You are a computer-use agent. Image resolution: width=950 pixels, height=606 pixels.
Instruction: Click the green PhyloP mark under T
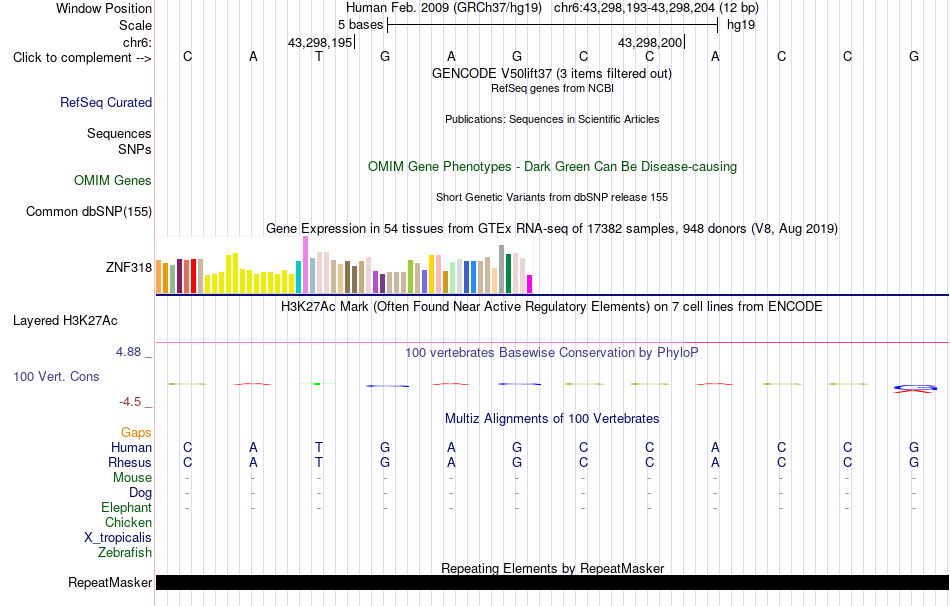tap(317, 384)
